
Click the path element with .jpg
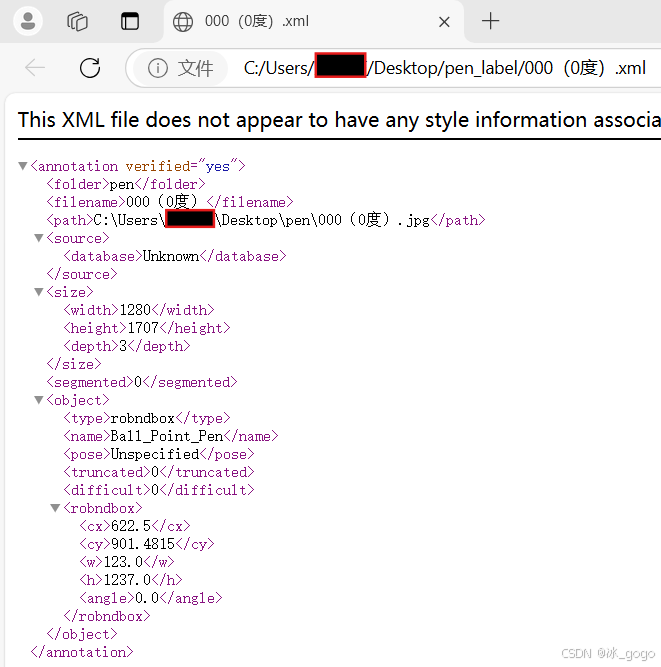266,220
